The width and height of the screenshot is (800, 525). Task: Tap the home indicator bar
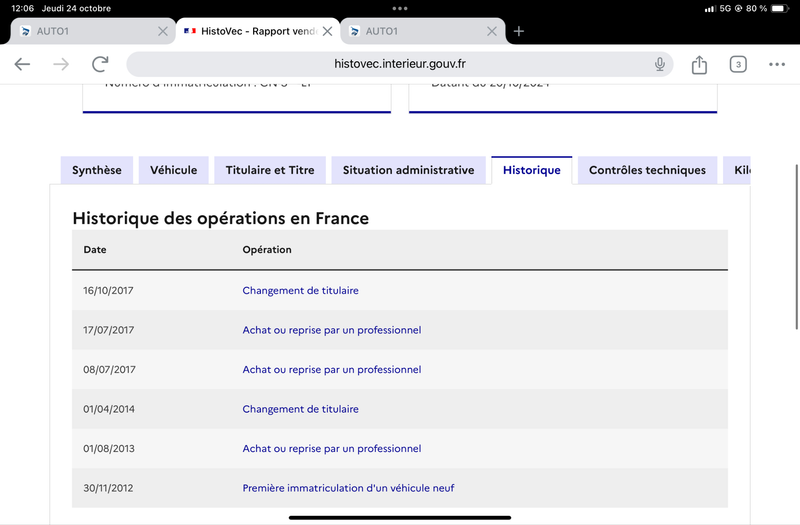[399, 517]
